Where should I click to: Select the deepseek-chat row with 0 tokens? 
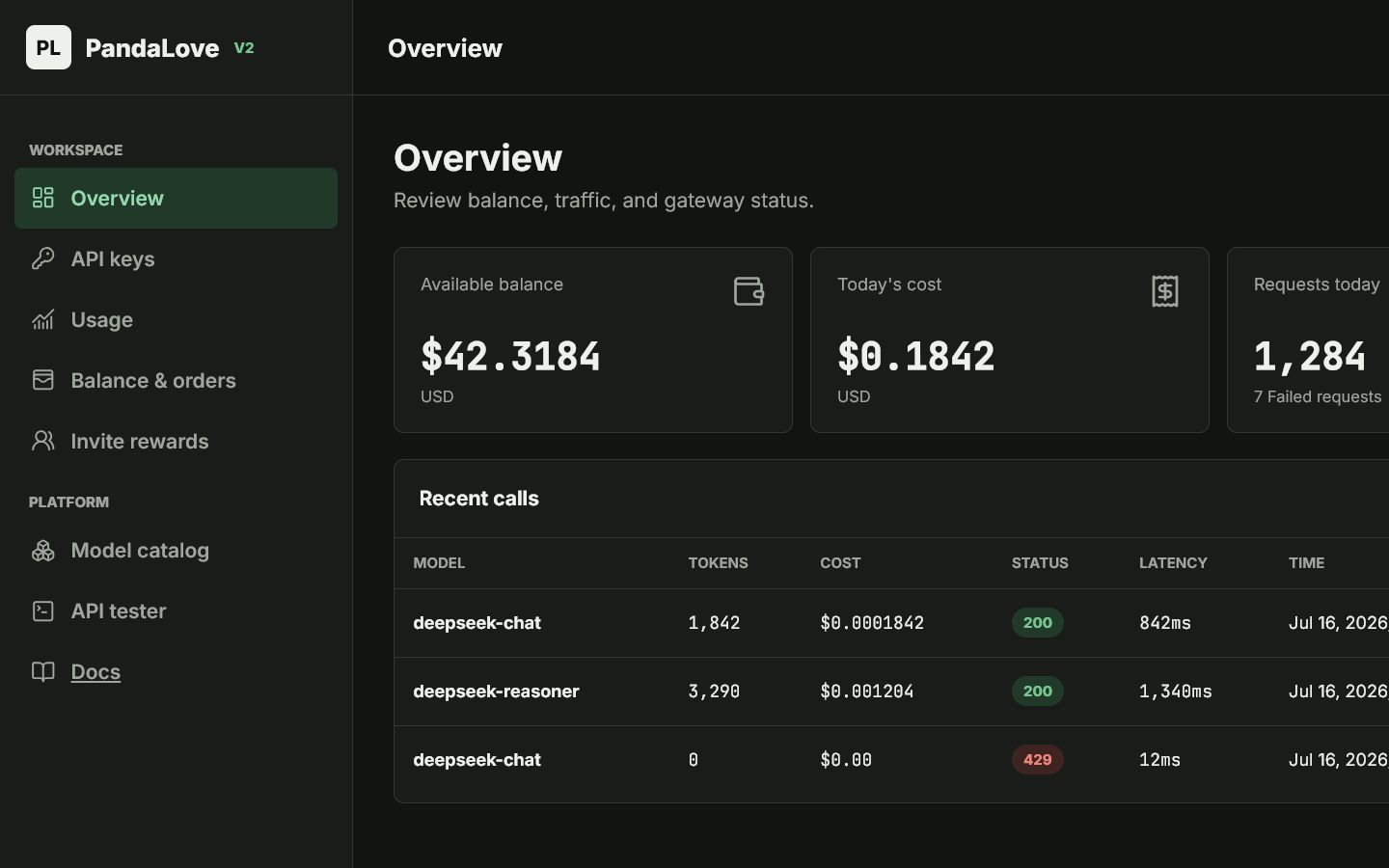(891, 760)
